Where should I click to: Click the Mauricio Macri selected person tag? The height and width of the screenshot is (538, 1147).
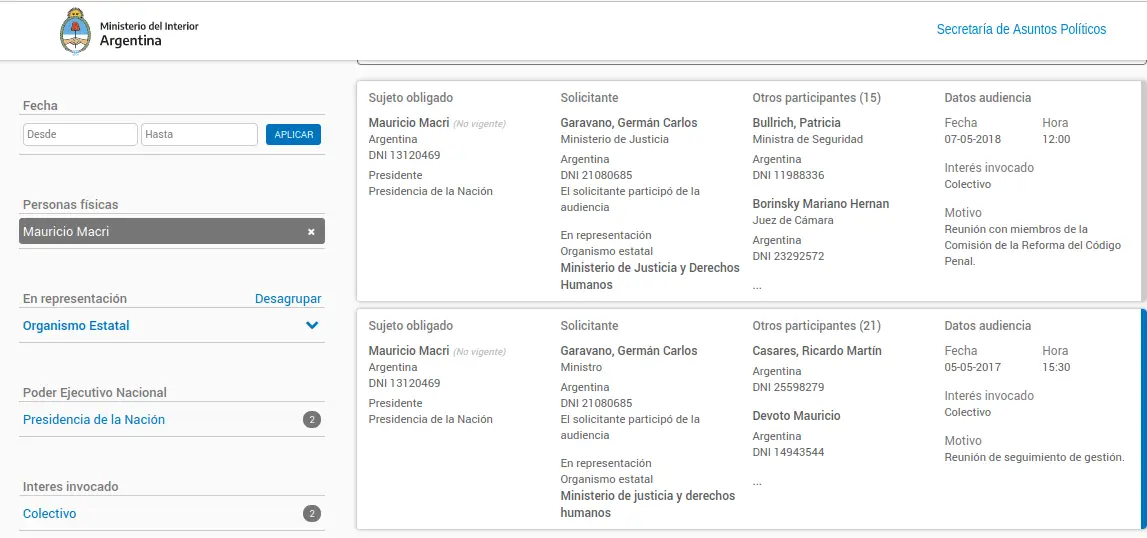[x=172, y=231]
